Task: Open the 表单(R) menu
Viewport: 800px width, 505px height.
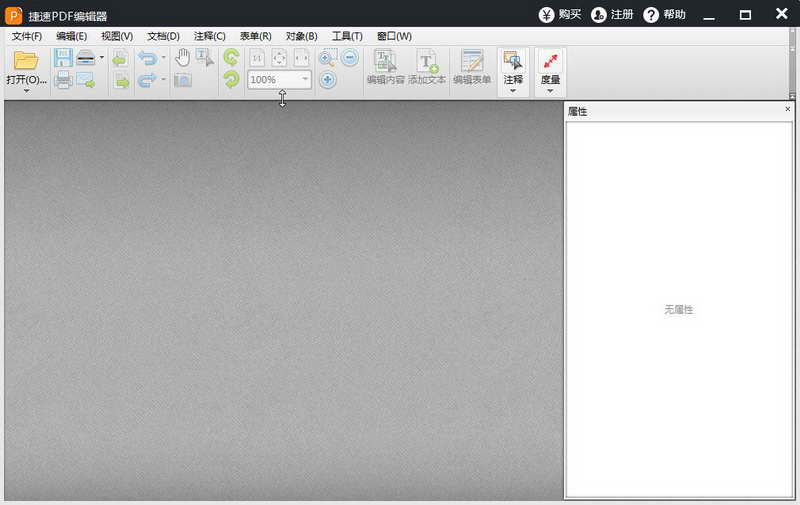Action: pos(256,36)
